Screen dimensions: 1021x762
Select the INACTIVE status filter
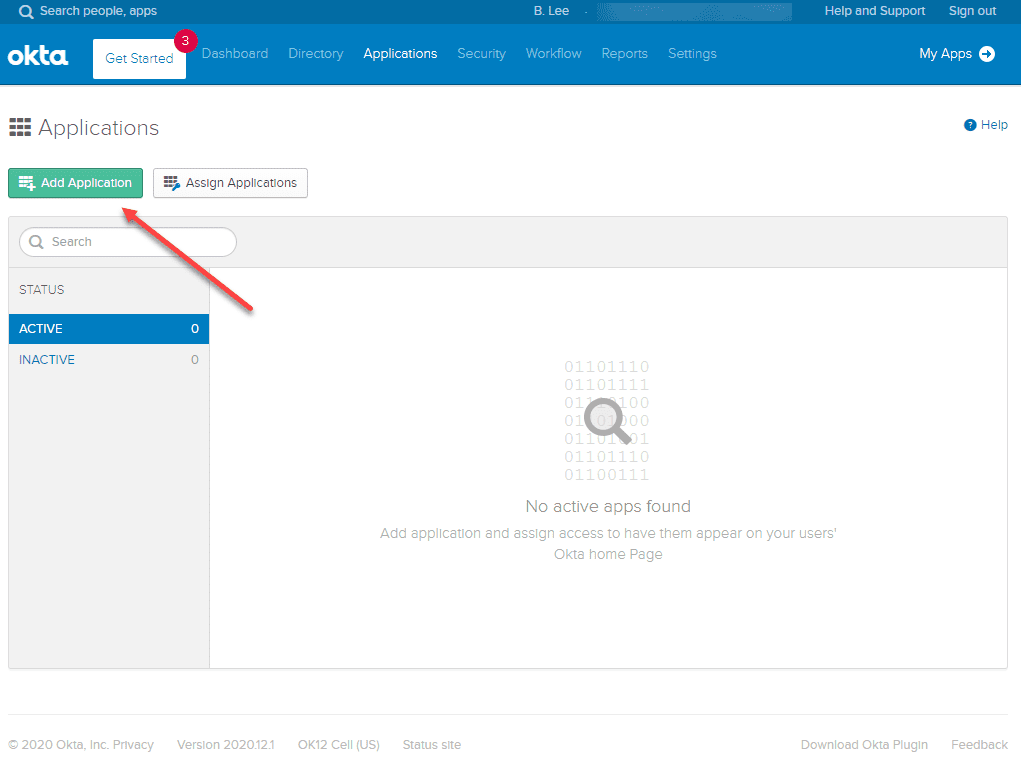[109, 360]
